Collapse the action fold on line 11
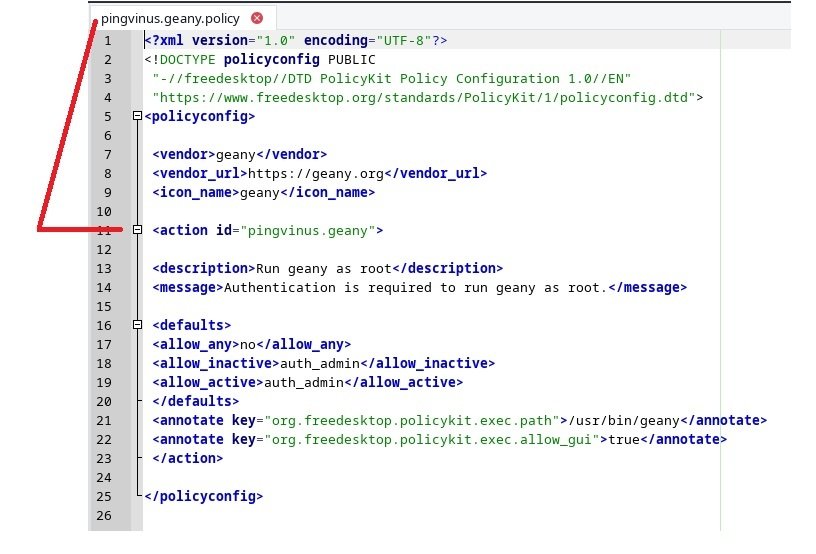The width and height of the screenshot is (816, 554). 137,229
